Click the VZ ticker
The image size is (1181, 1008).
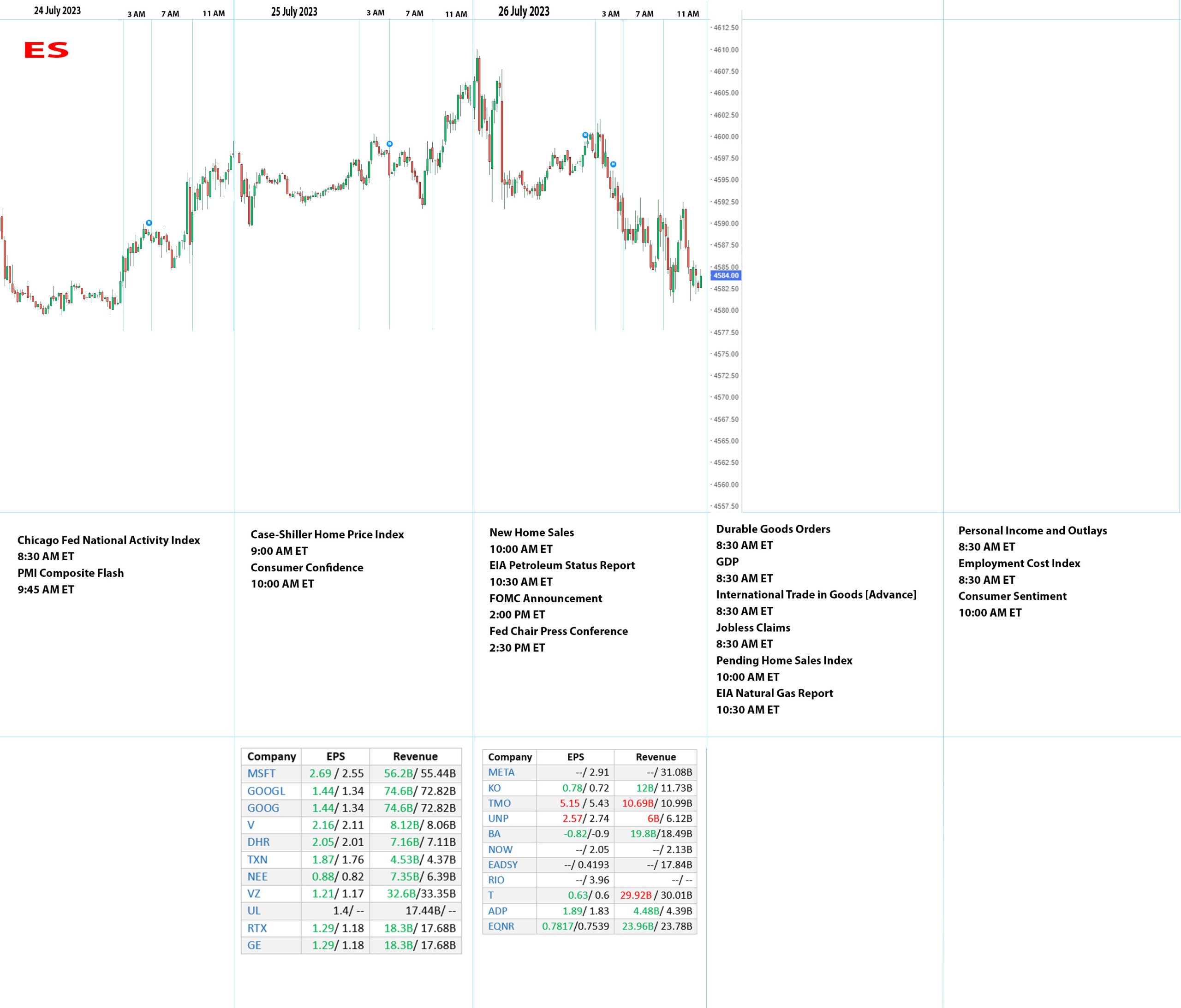tap(254, 894)
